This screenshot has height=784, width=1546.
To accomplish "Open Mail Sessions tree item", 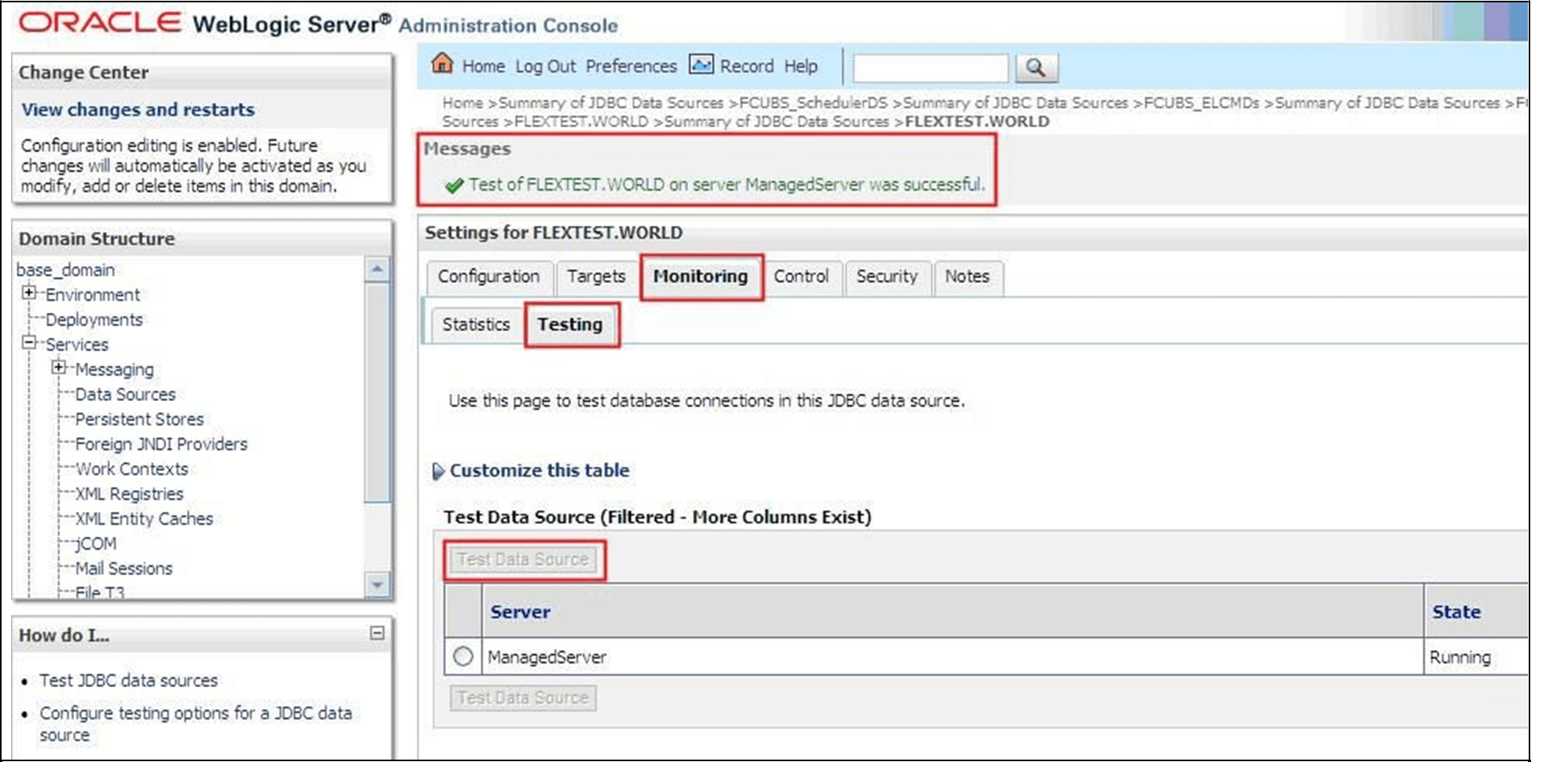I will (124, 569).
